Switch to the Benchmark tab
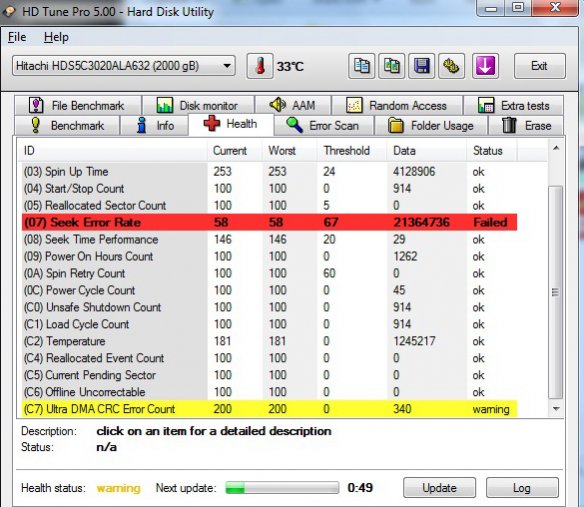 [67, 126]
